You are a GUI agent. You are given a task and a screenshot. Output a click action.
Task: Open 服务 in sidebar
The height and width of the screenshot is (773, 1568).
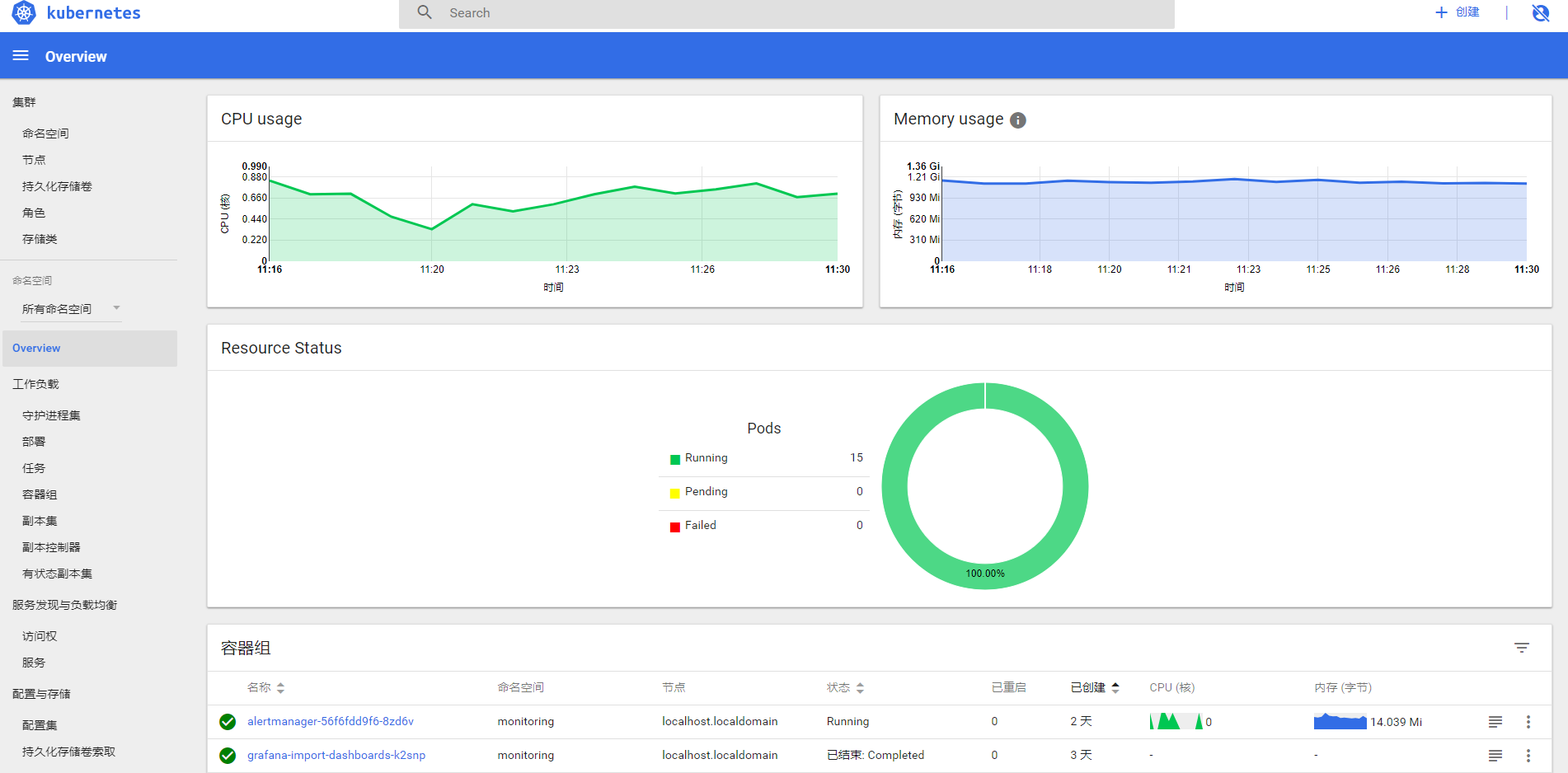[34, 663]
